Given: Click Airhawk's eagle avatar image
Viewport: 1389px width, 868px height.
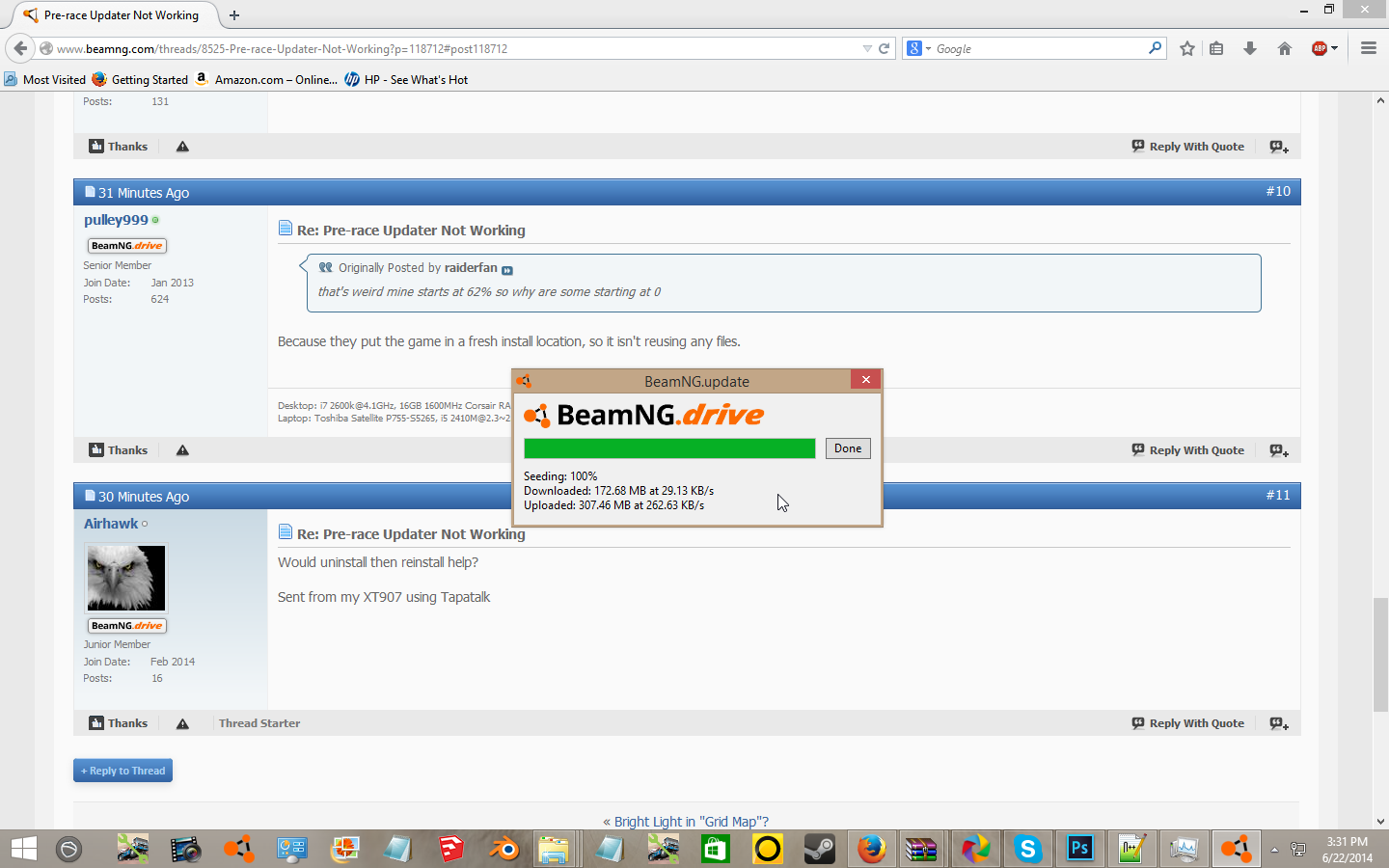Looking at the screenshot, I should 126,578.
